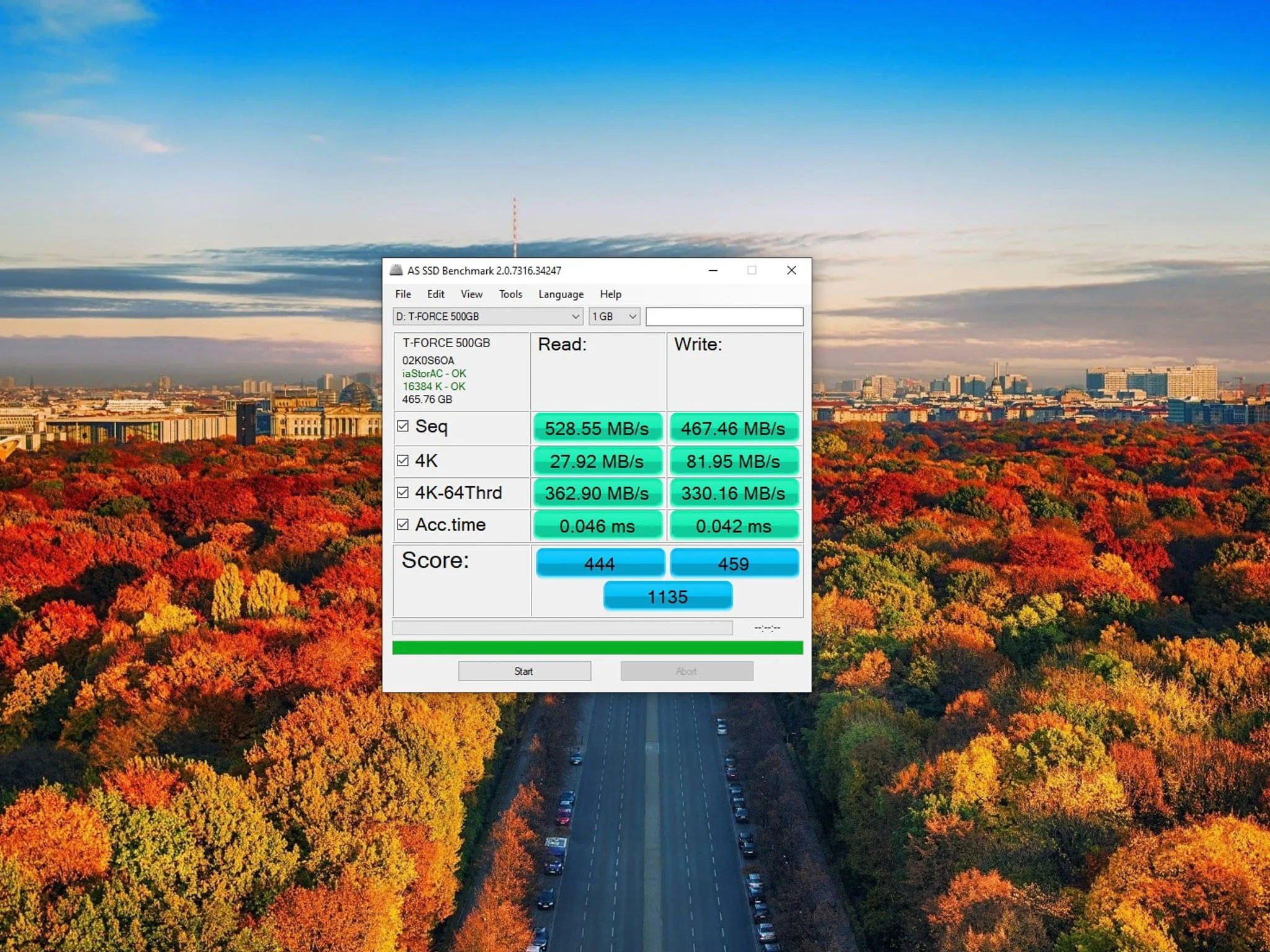The width and height of the screenshot is (1270, 952).
Task: Toggle the Seq test checkbox
Action: click(x=402, y=426)
